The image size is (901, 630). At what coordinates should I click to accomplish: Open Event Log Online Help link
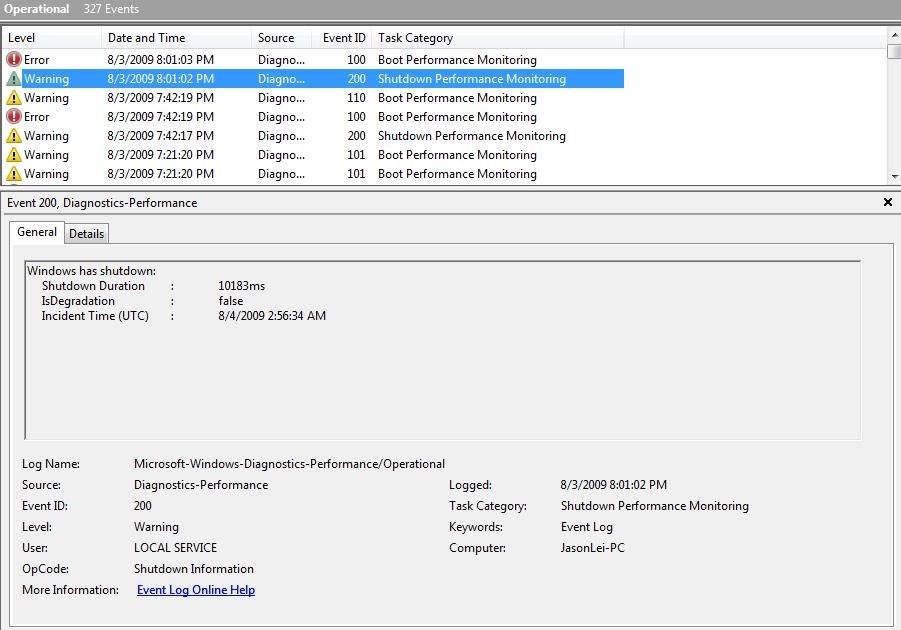tap(196, 590)
